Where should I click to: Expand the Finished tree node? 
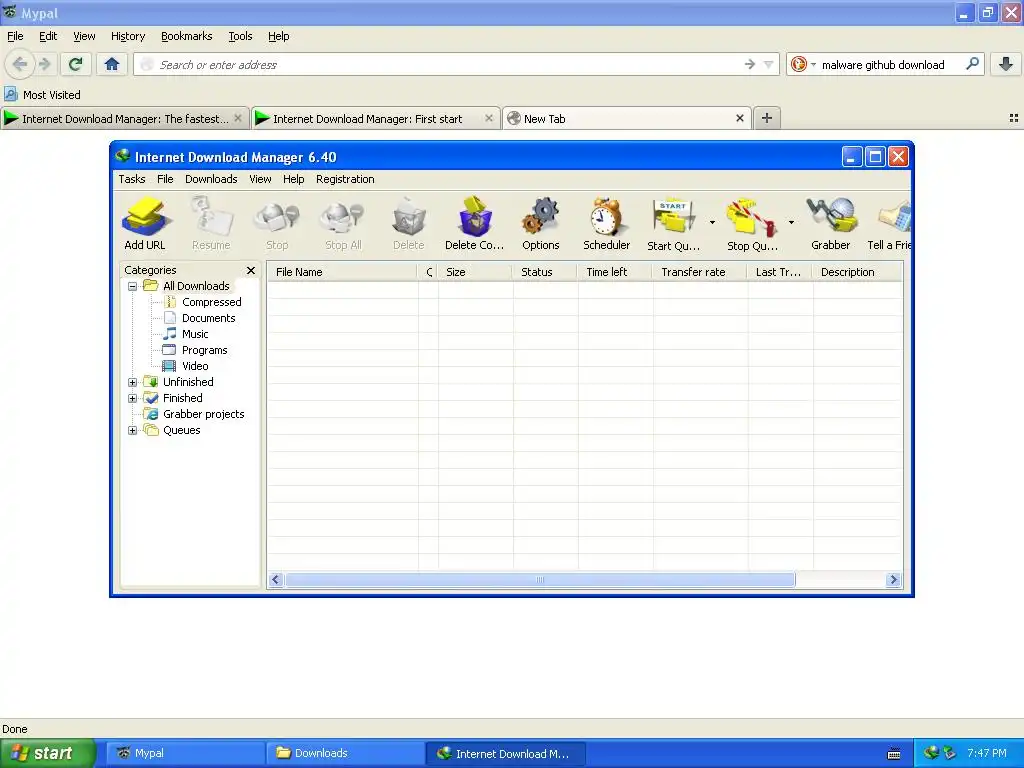tap(133, 398)
